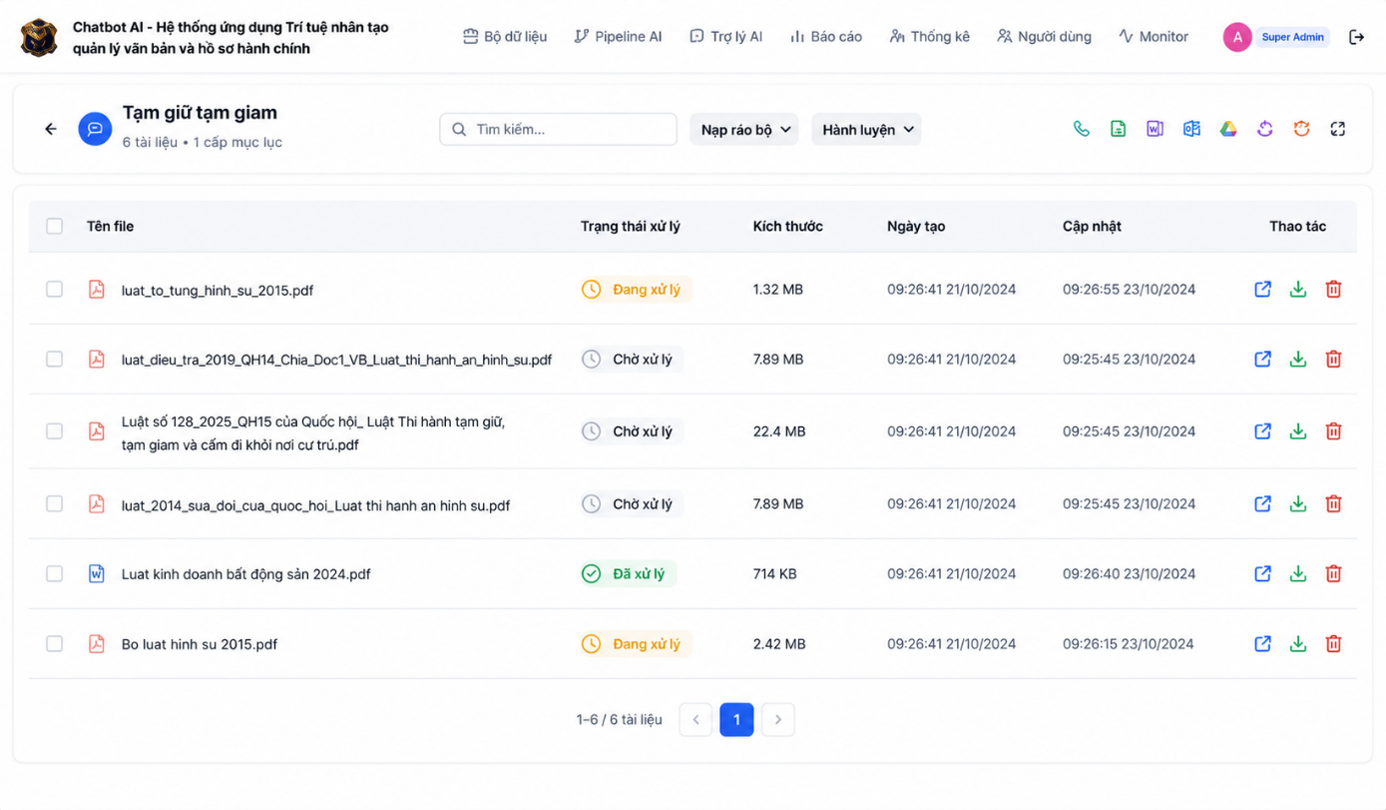Click the purple circular sync icon
The image size is (1386, 810).
coord(1265,129)
